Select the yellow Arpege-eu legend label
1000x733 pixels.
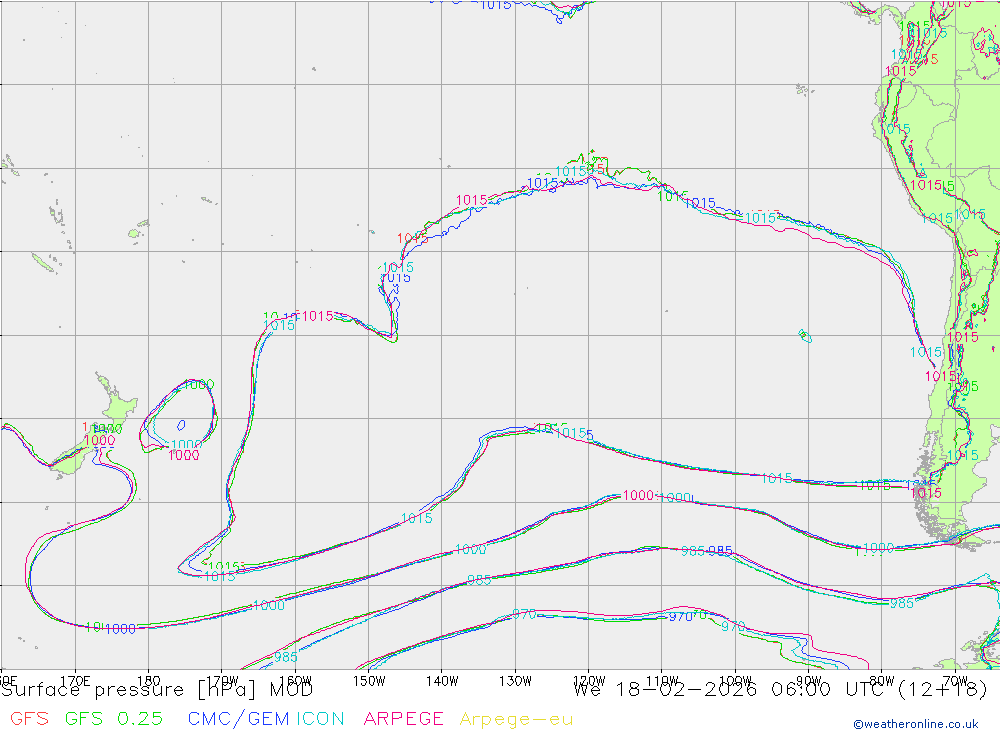[x=516, y=720]
